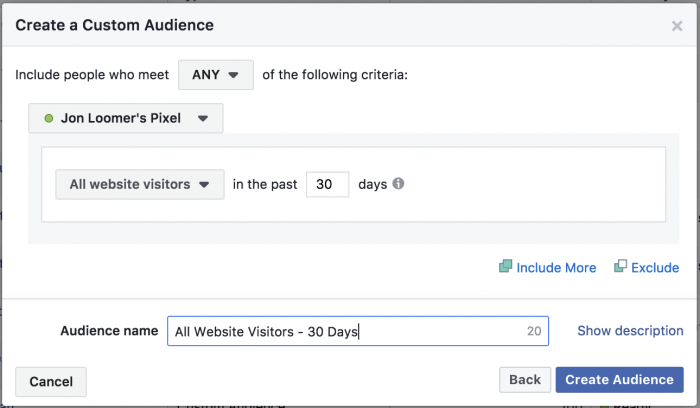700x408 pixels.
Task: Show the audience description field
Action: 630,331
